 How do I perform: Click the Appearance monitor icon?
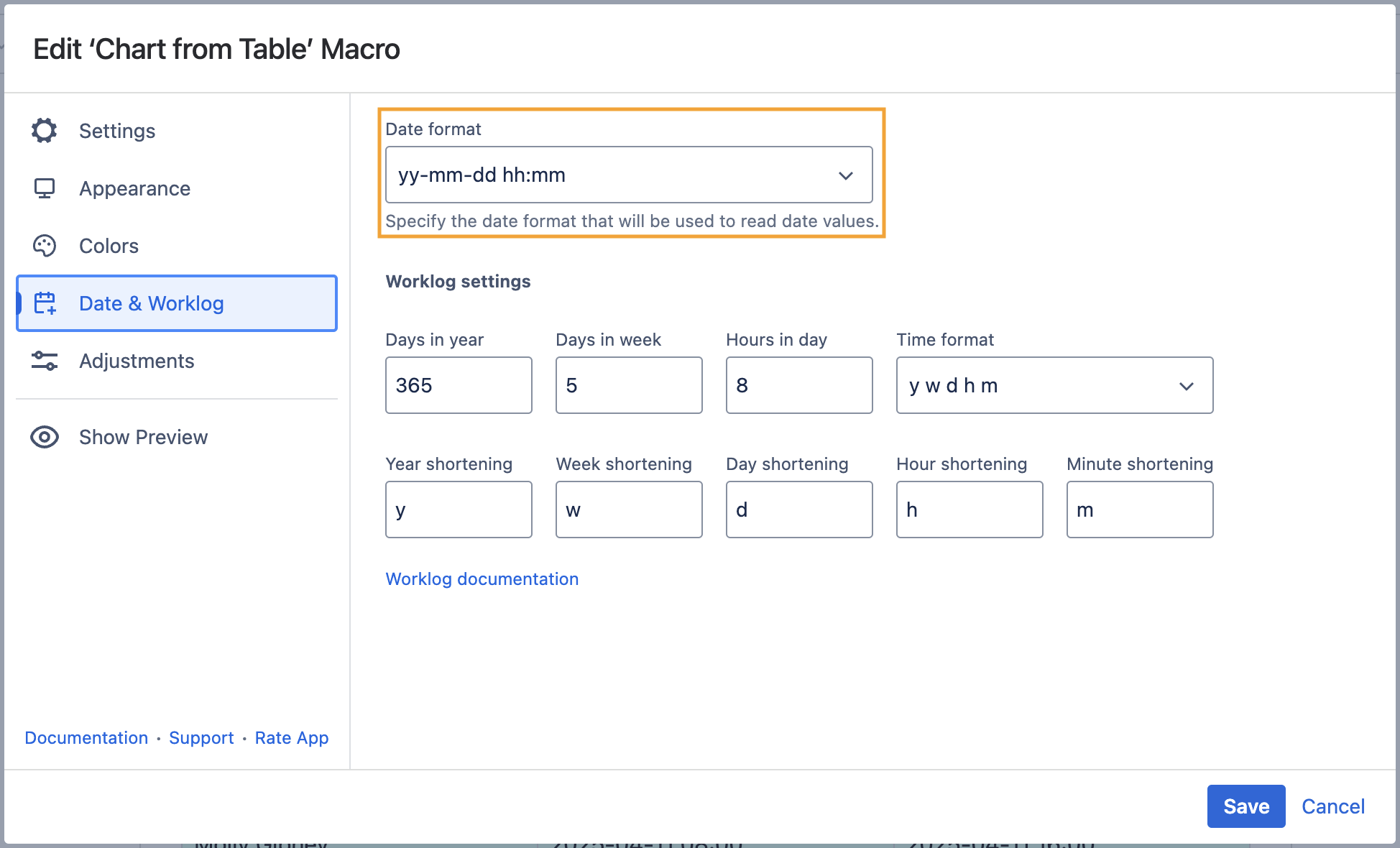[x=45, y=188]
